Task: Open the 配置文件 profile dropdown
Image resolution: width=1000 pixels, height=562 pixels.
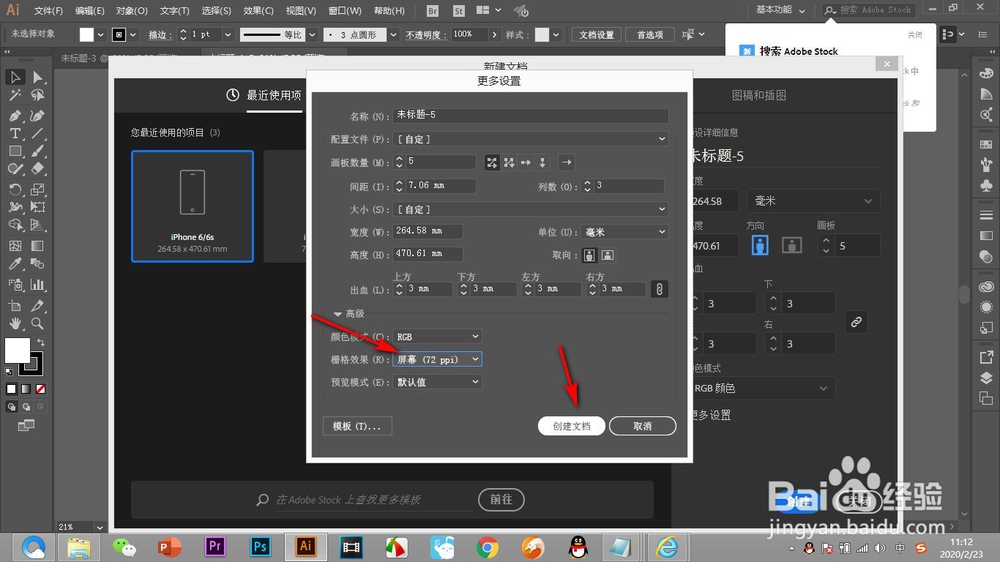Action: pyautogui.click(x=531, y=139)
